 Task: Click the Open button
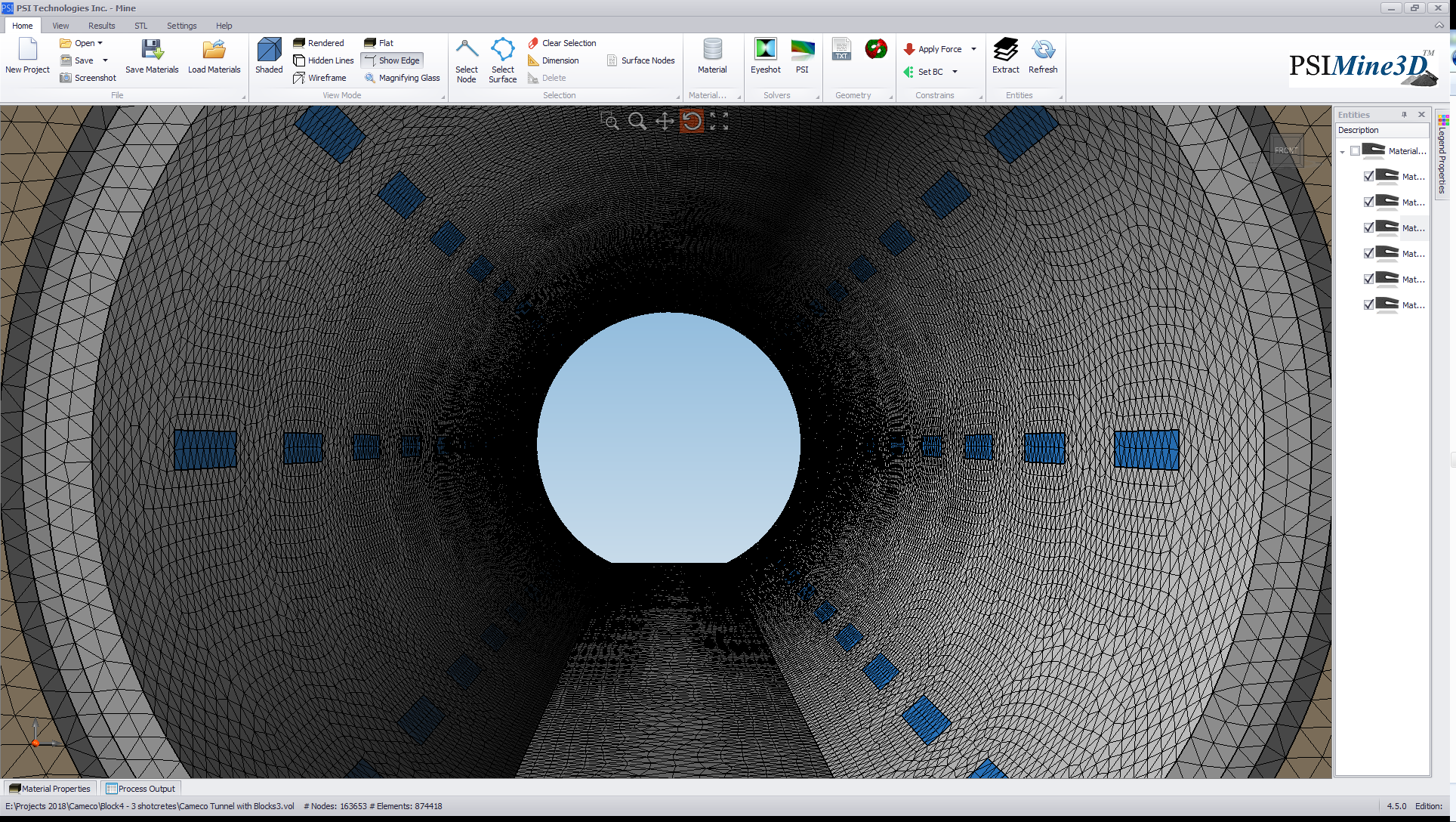[x=77, y=43]
